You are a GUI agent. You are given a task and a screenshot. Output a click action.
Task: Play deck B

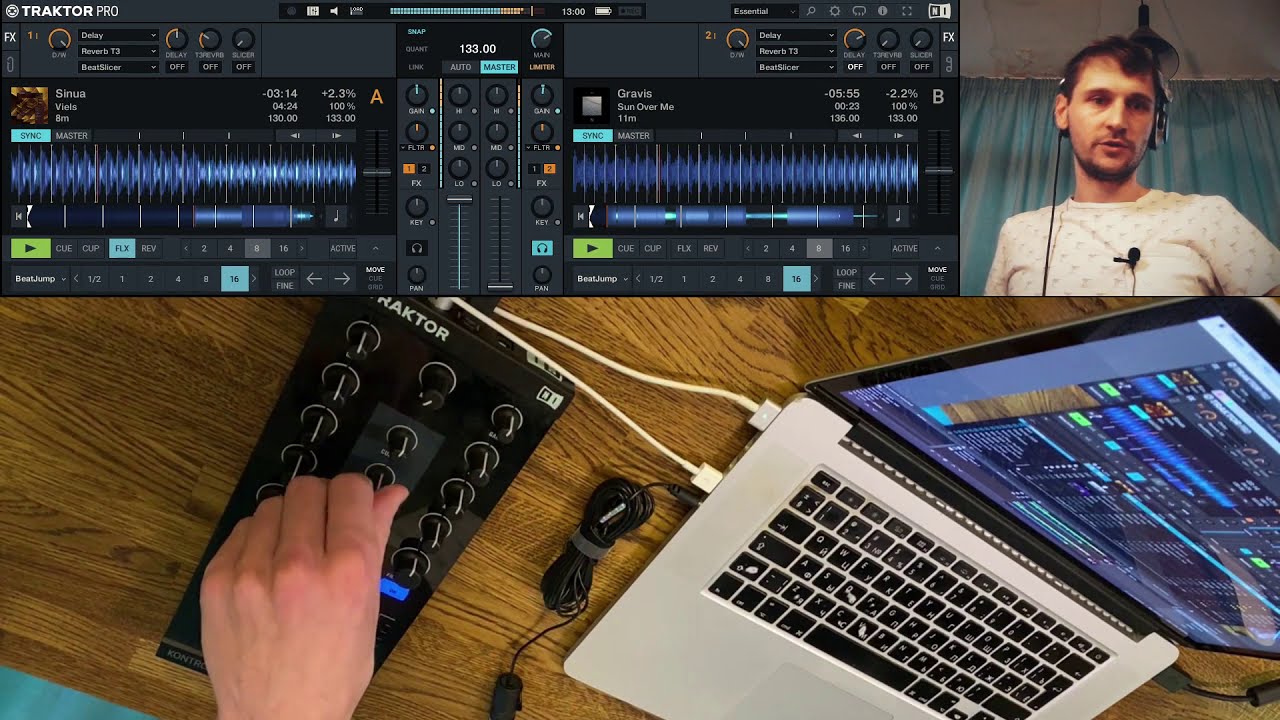pyautogui.click(x=592, y=248)
